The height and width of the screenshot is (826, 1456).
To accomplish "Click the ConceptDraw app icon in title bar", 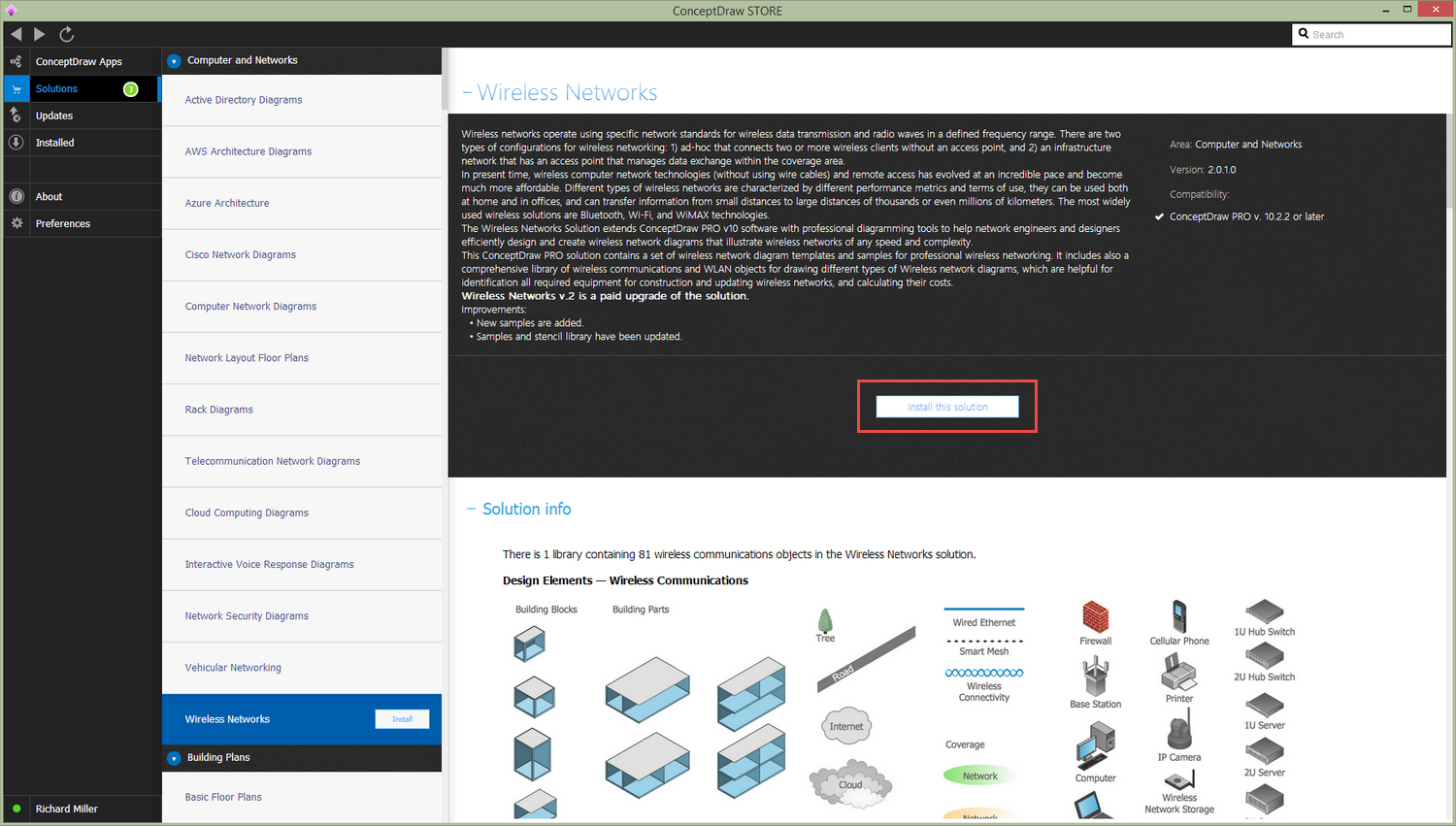I will (12, 11).
